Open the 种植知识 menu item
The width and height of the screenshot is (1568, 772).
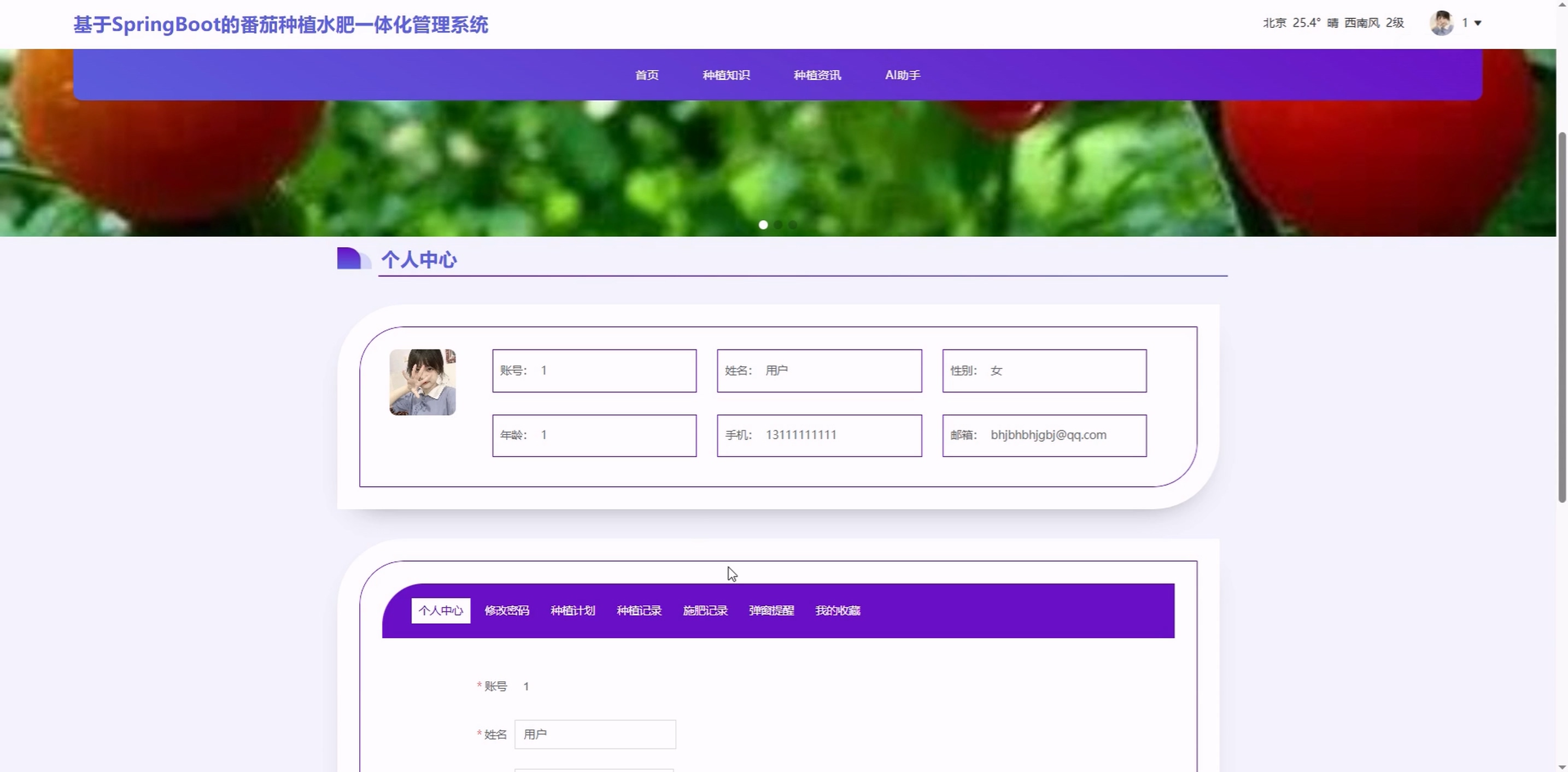(726, 75)
